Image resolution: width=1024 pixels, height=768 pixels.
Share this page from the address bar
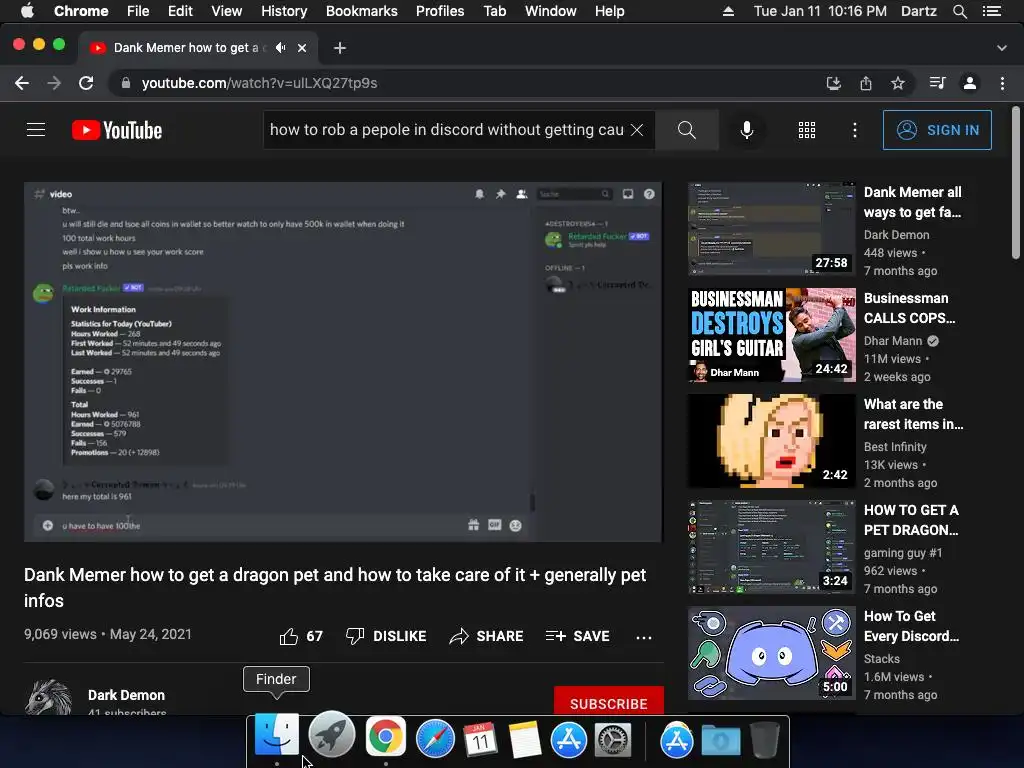pyautogui.click(x=866, y=83)
